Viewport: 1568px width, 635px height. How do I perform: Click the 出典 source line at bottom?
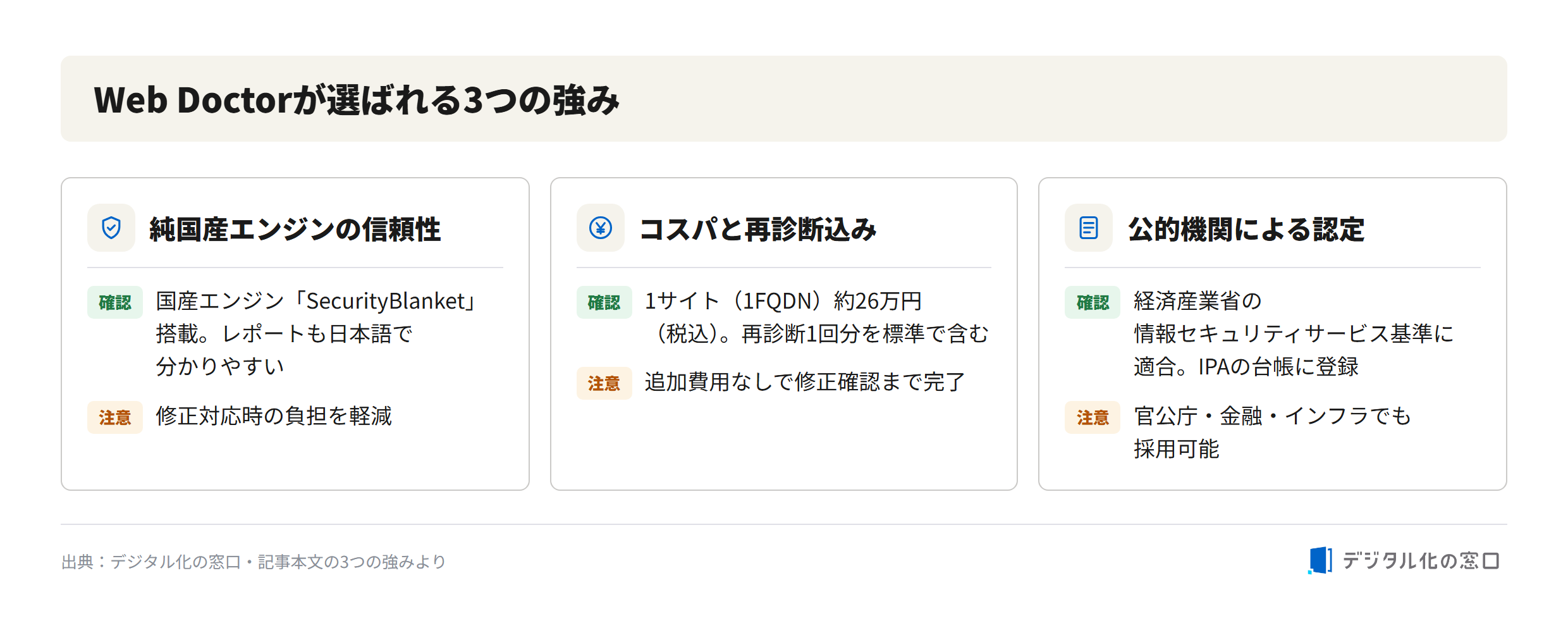(x=254, y=562)
